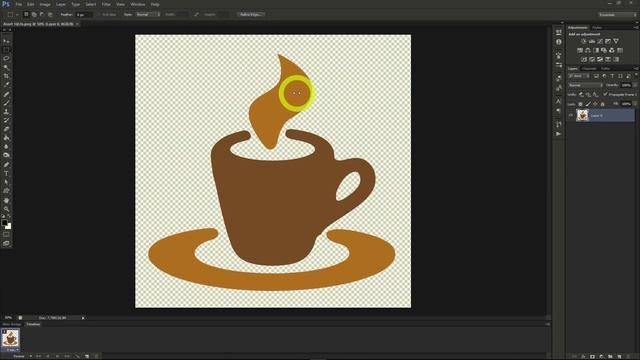The width and height of the screenshot is (640, 360).
Task: Select the Pen tool
Action: (6, 165)
